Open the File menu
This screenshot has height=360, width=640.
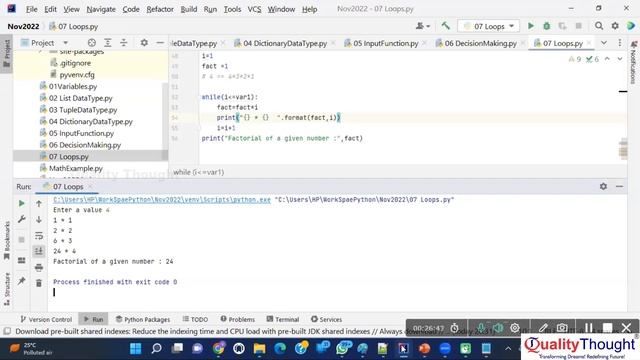(x=31, y=9)
